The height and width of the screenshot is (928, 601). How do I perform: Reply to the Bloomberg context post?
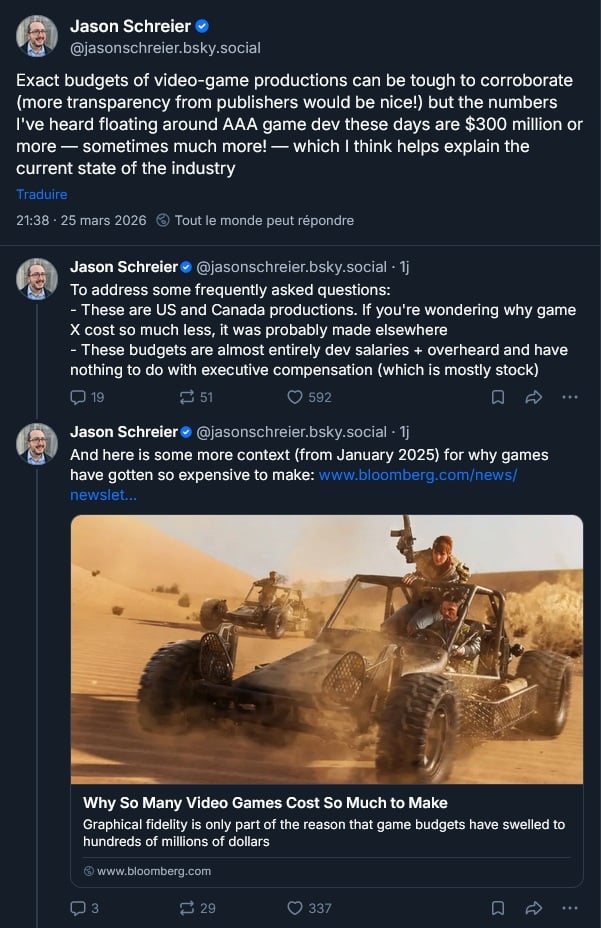(x=79, y=908)
